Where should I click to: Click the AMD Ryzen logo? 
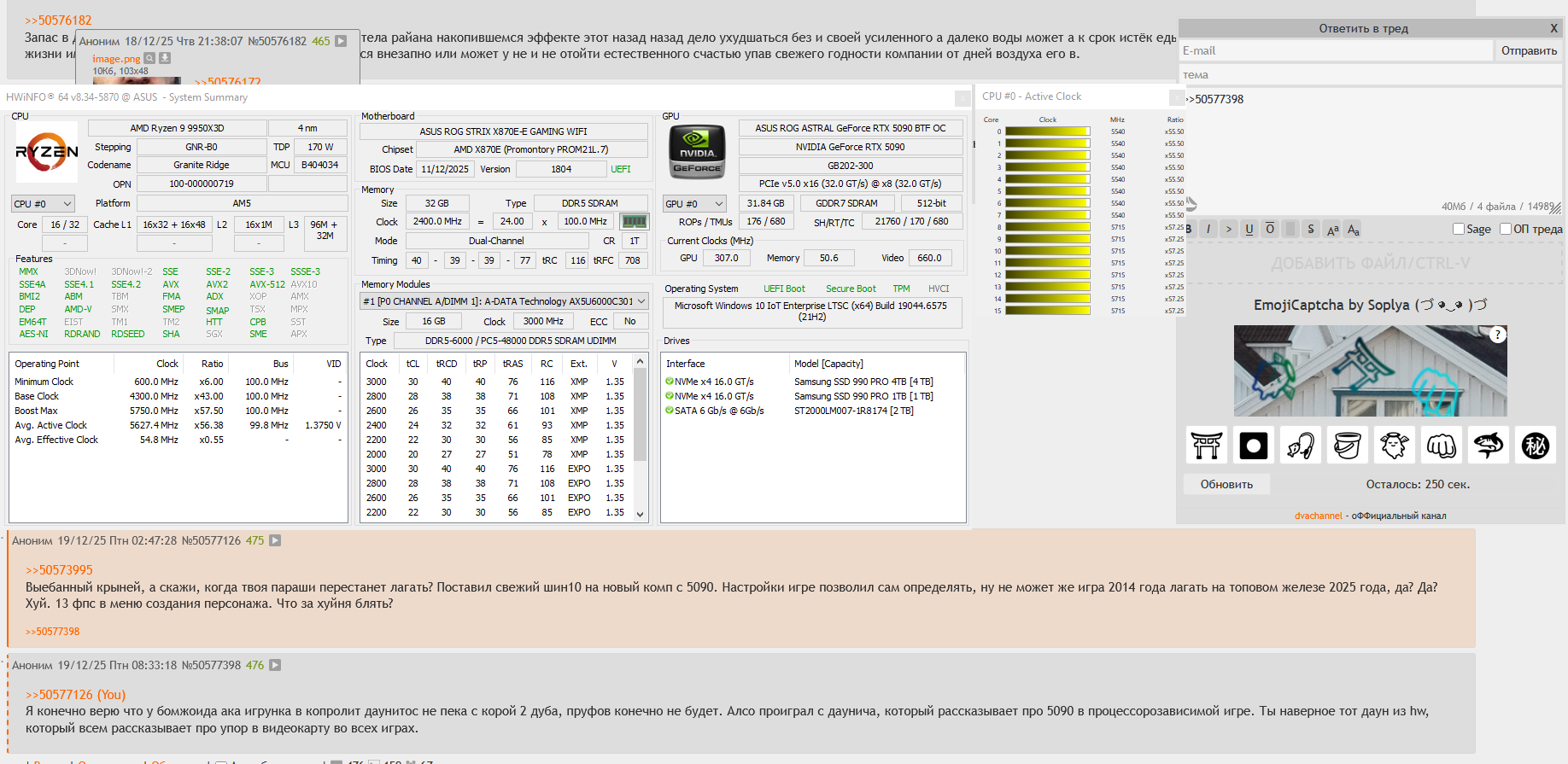click(47, 152)
